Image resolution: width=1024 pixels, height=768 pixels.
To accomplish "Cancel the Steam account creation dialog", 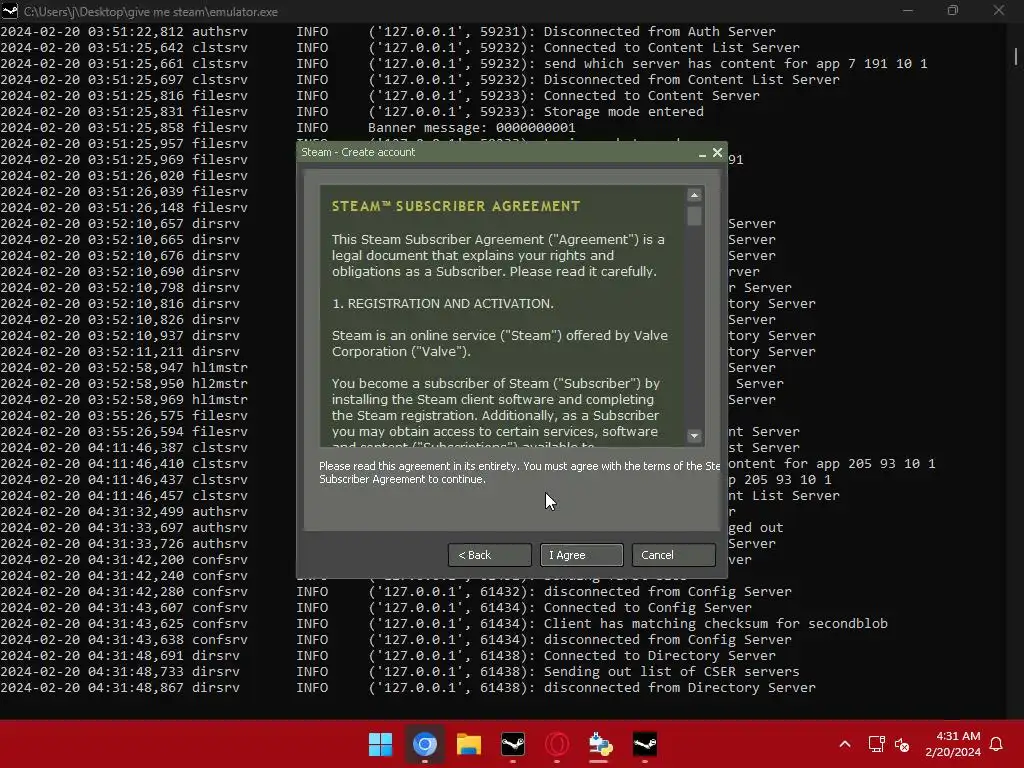I will (x=673, y=555).
